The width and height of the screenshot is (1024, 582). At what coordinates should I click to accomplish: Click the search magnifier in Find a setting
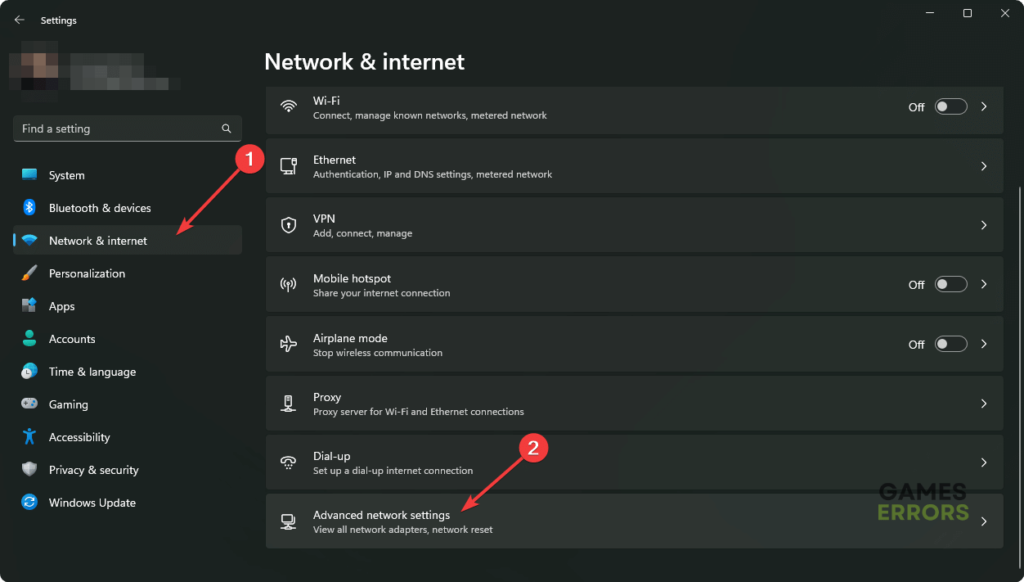(x=227, y=128)
